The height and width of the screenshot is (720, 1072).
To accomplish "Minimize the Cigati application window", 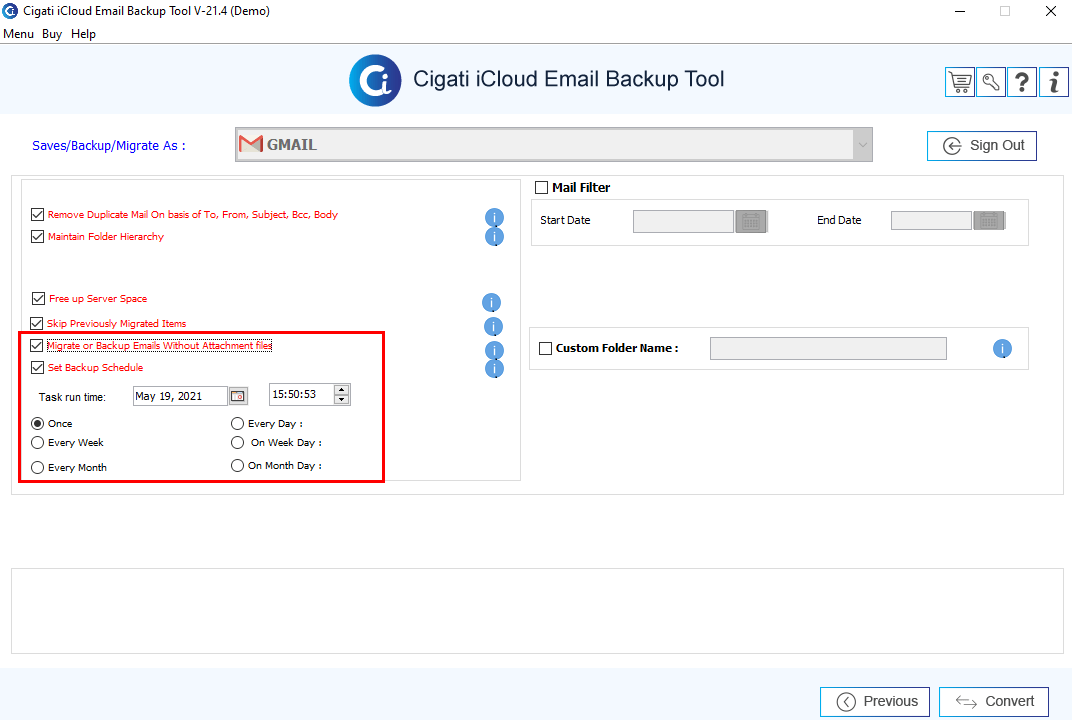I will pyautogui.click(x=960, y=11).
